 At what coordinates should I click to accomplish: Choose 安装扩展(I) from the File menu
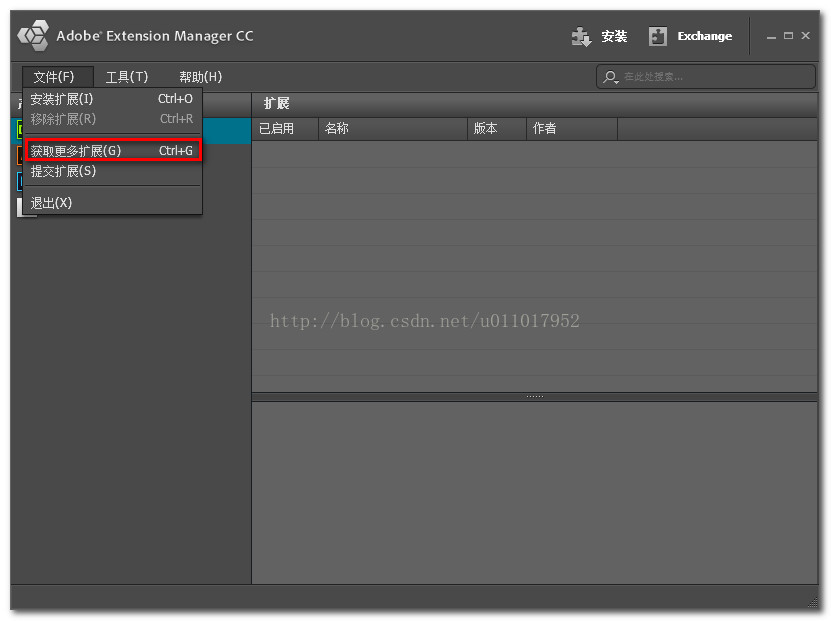tap(112, 99)
